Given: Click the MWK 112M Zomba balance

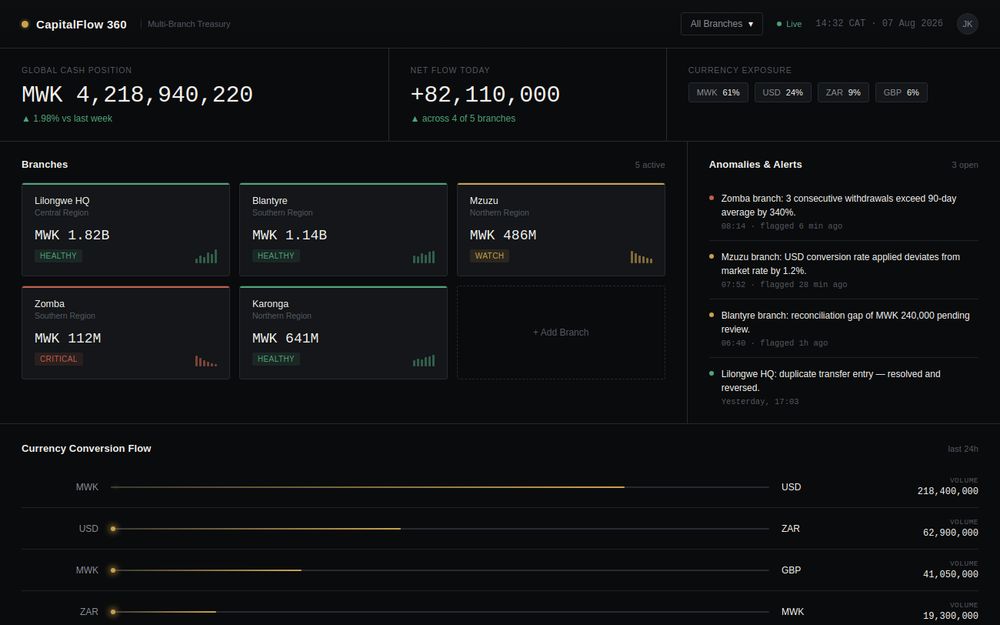Looking at the screenshot, I should 68,338.
